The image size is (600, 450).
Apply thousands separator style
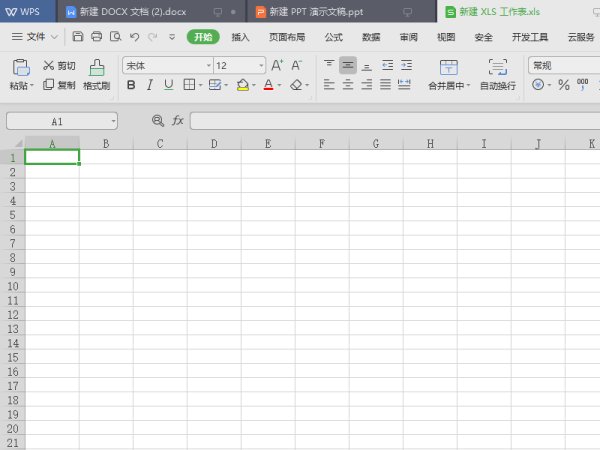click(582, 85)
